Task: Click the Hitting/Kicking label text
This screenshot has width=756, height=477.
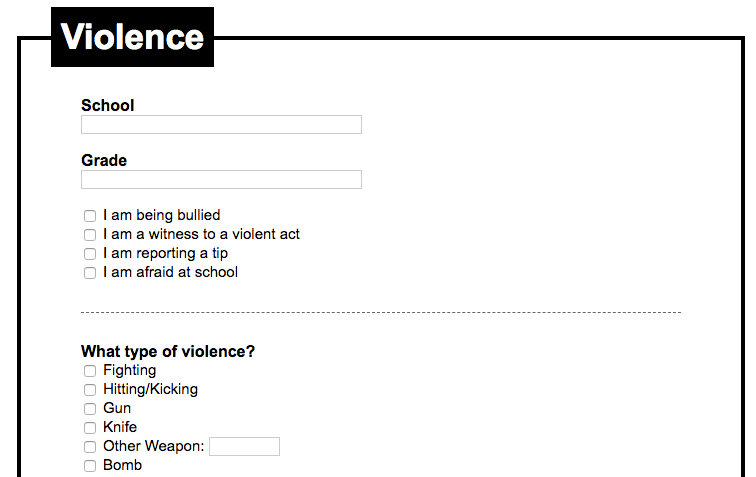Action: [x=150, y=389]
